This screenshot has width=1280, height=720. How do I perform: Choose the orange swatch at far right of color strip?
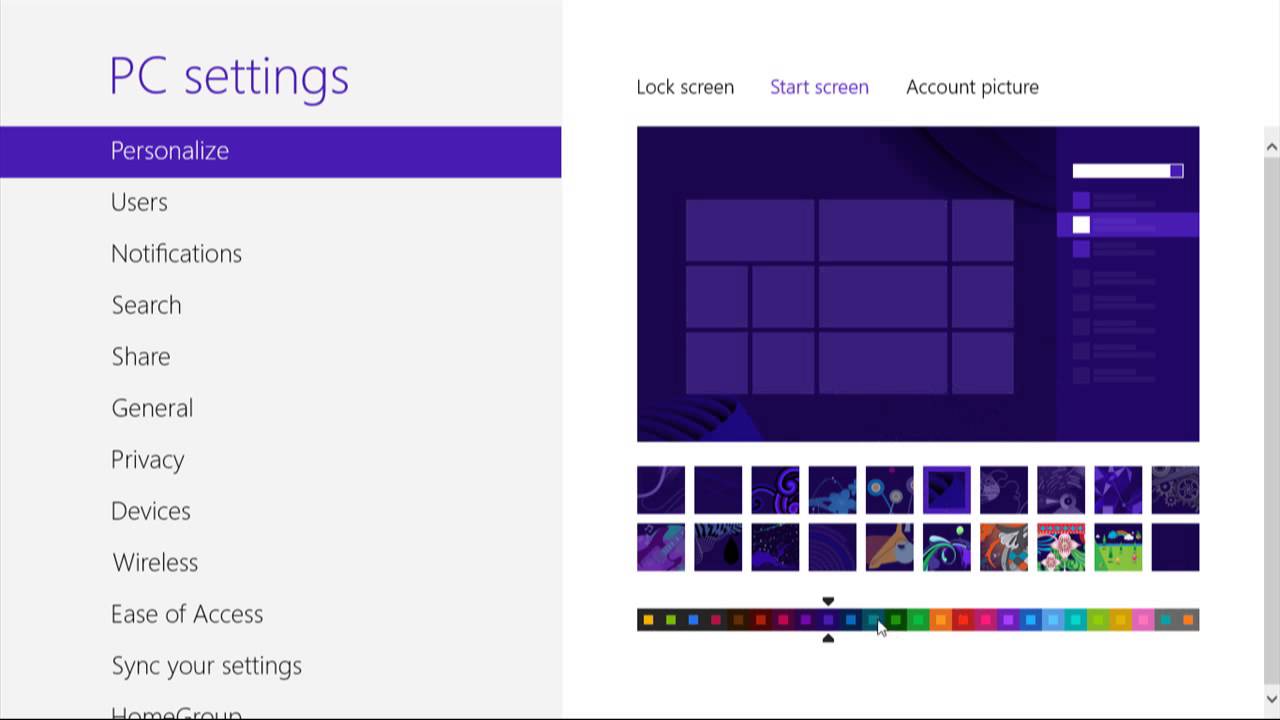coord(1188,620)
